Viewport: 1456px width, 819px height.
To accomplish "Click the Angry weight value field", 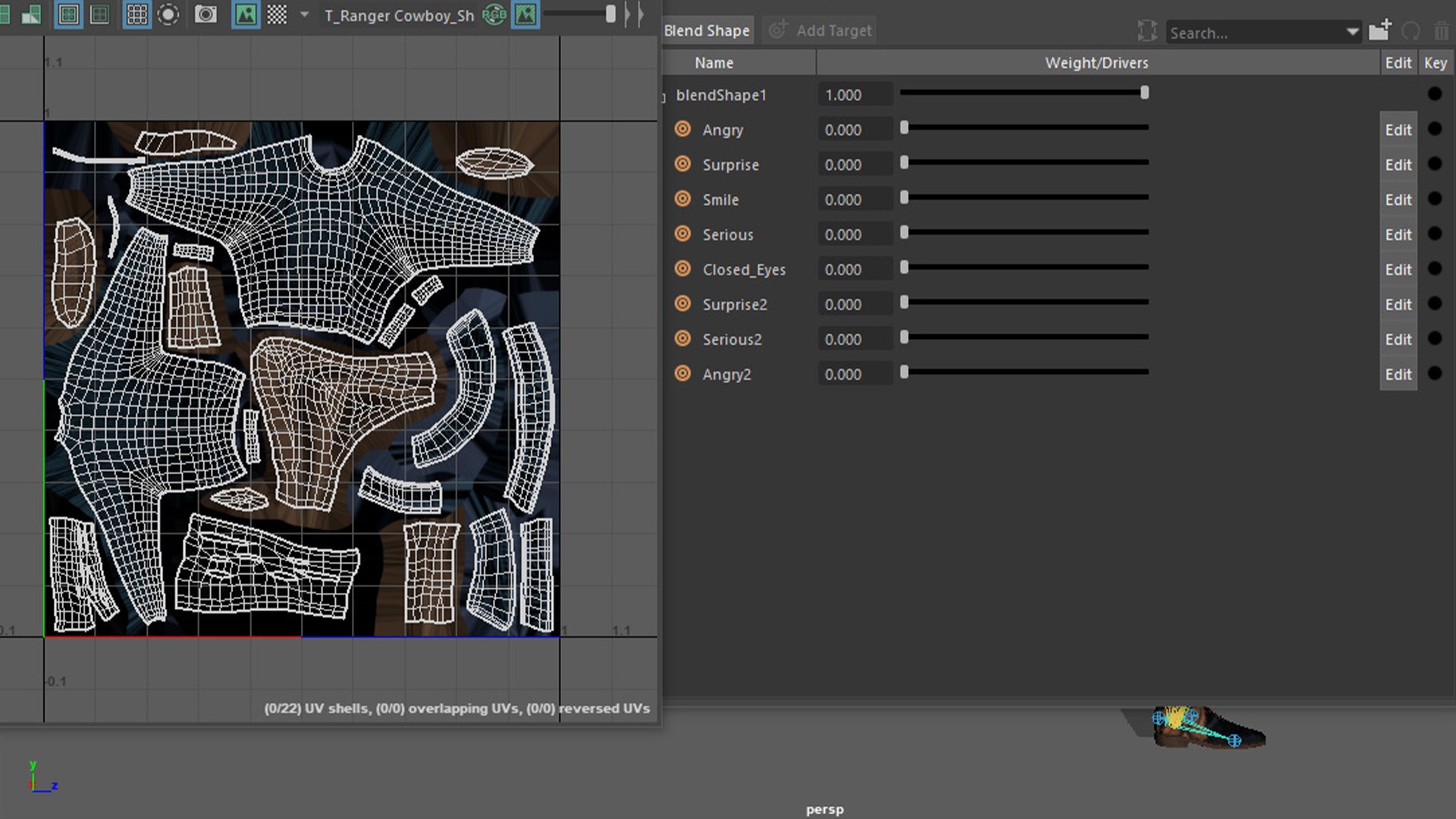I will [x=855, y=130].
